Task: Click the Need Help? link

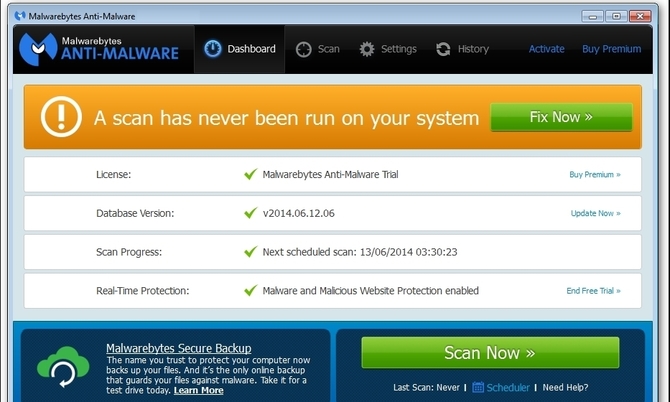Action: point(565,387)
